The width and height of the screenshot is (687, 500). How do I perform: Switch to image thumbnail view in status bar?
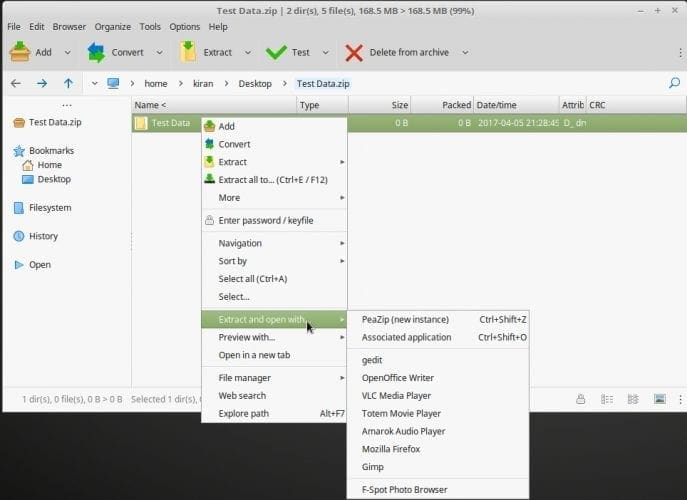point(659,399)
